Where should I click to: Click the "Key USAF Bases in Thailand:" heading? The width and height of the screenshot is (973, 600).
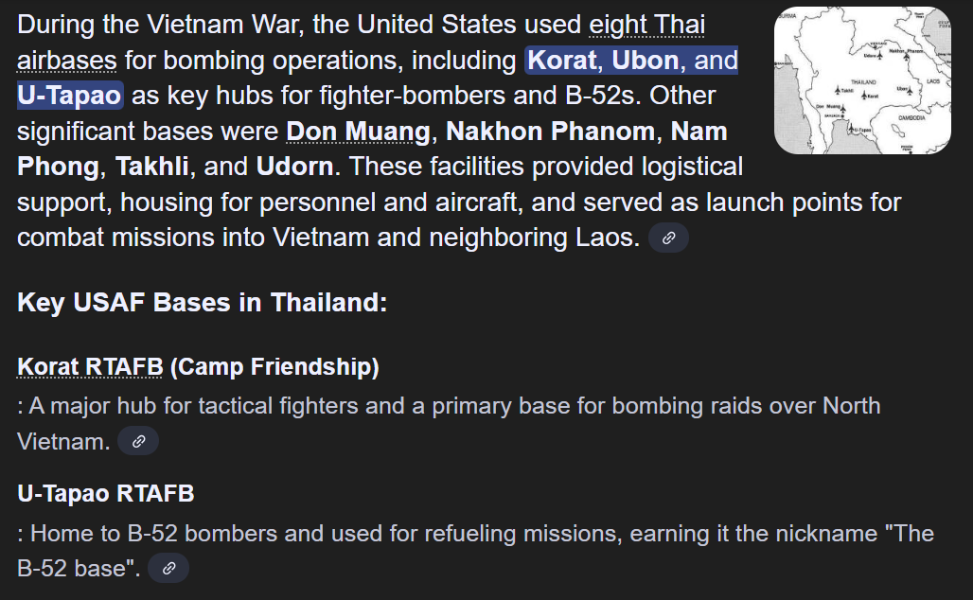click(x=202, y=302)
